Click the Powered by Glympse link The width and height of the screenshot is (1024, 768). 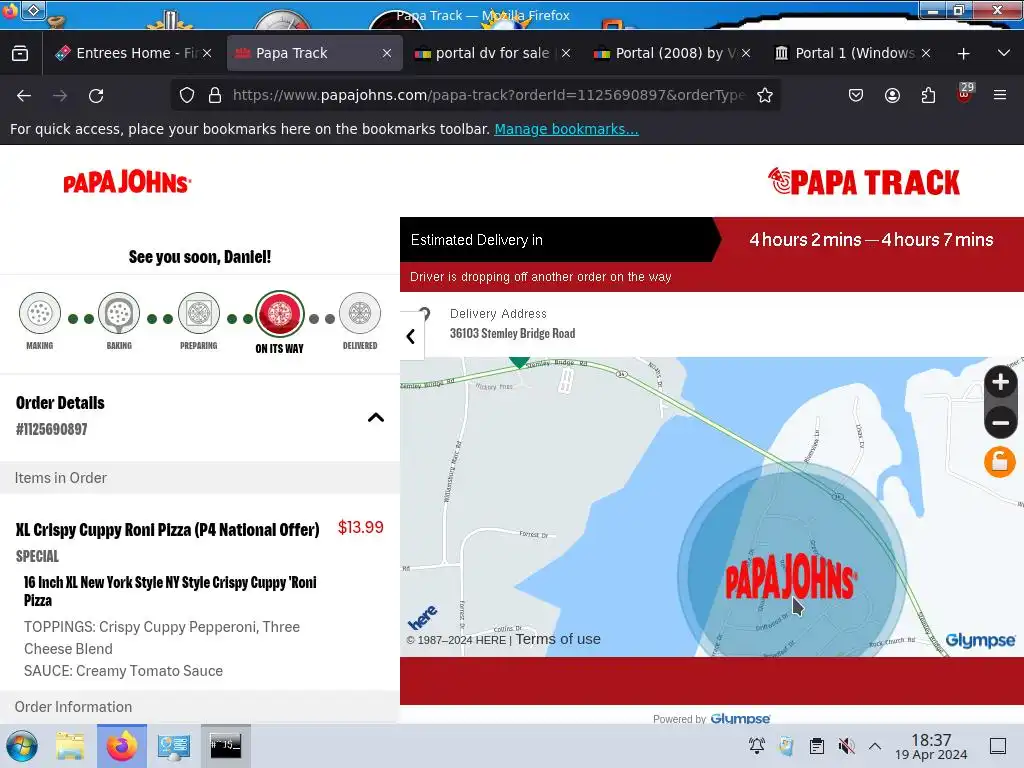pyautogui.click(x=712, y=718)
